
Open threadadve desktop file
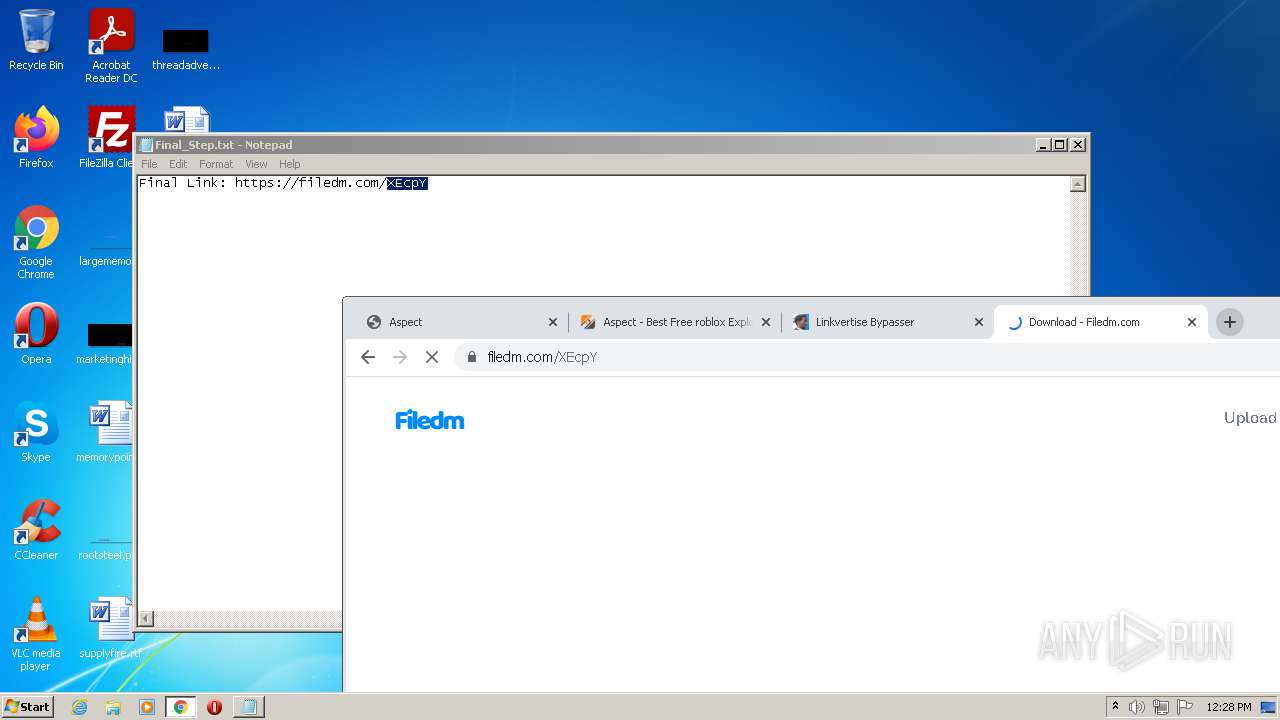click(186, 47)
